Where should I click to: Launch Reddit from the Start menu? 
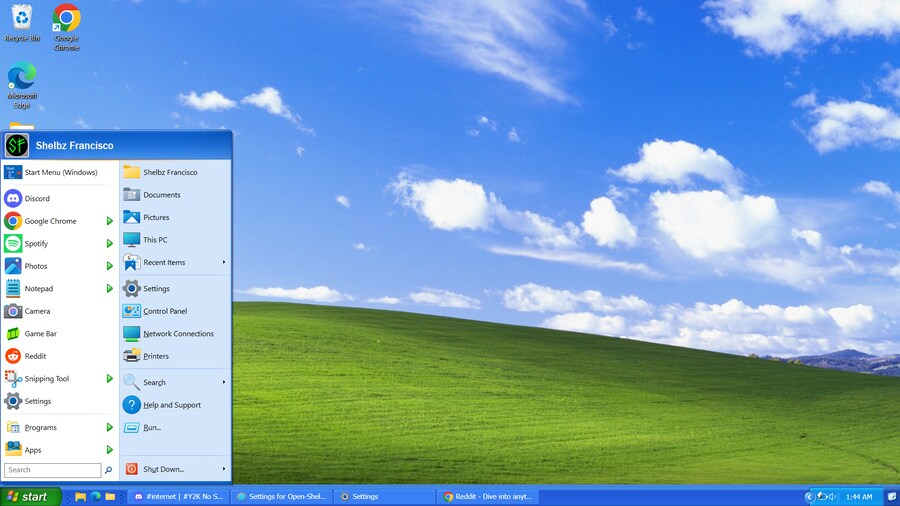[35, 356]
